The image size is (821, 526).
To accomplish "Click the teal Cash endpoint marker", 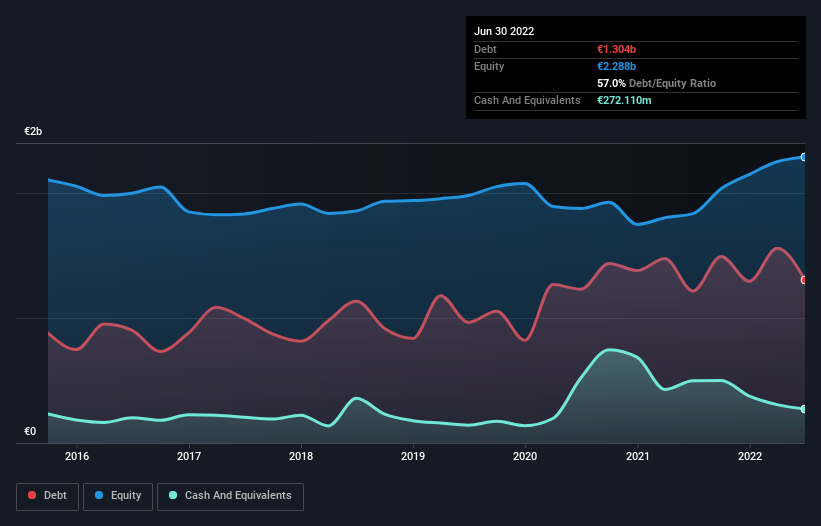I will (804, 409).
